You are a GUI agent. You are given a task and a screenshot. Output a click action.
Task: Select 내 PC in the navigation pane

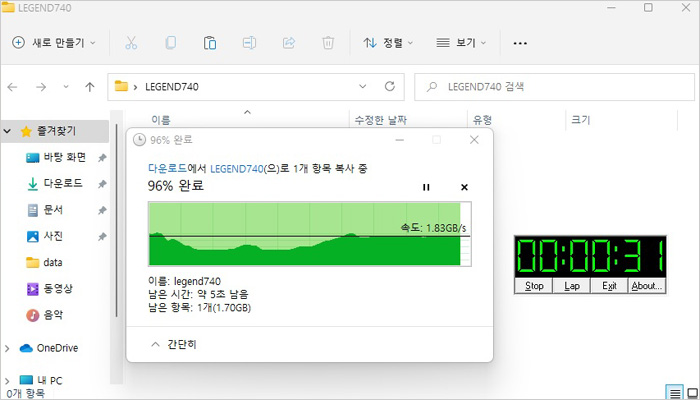pyautogui.click(x=50, y=380)
